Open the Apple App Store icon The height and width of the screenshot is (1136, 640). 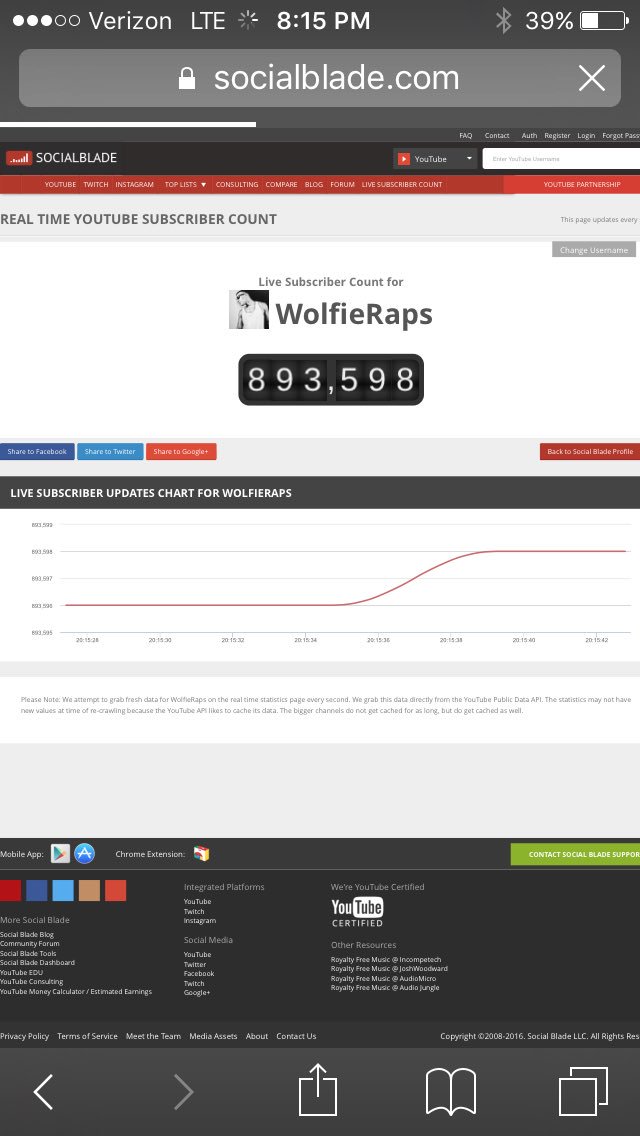pos(85,853)
